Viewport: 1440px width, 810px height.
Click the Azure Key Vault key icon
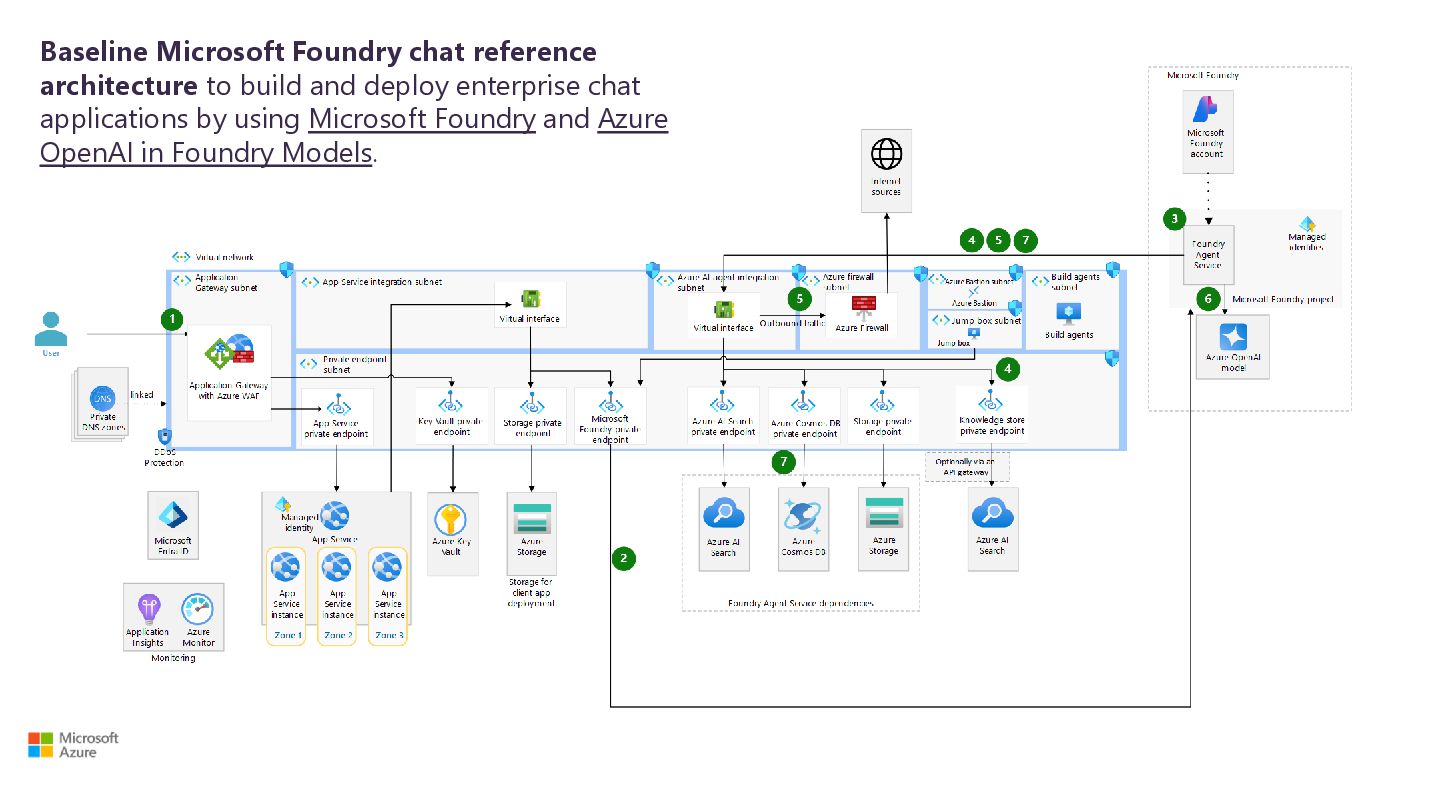tap(450, 520)
